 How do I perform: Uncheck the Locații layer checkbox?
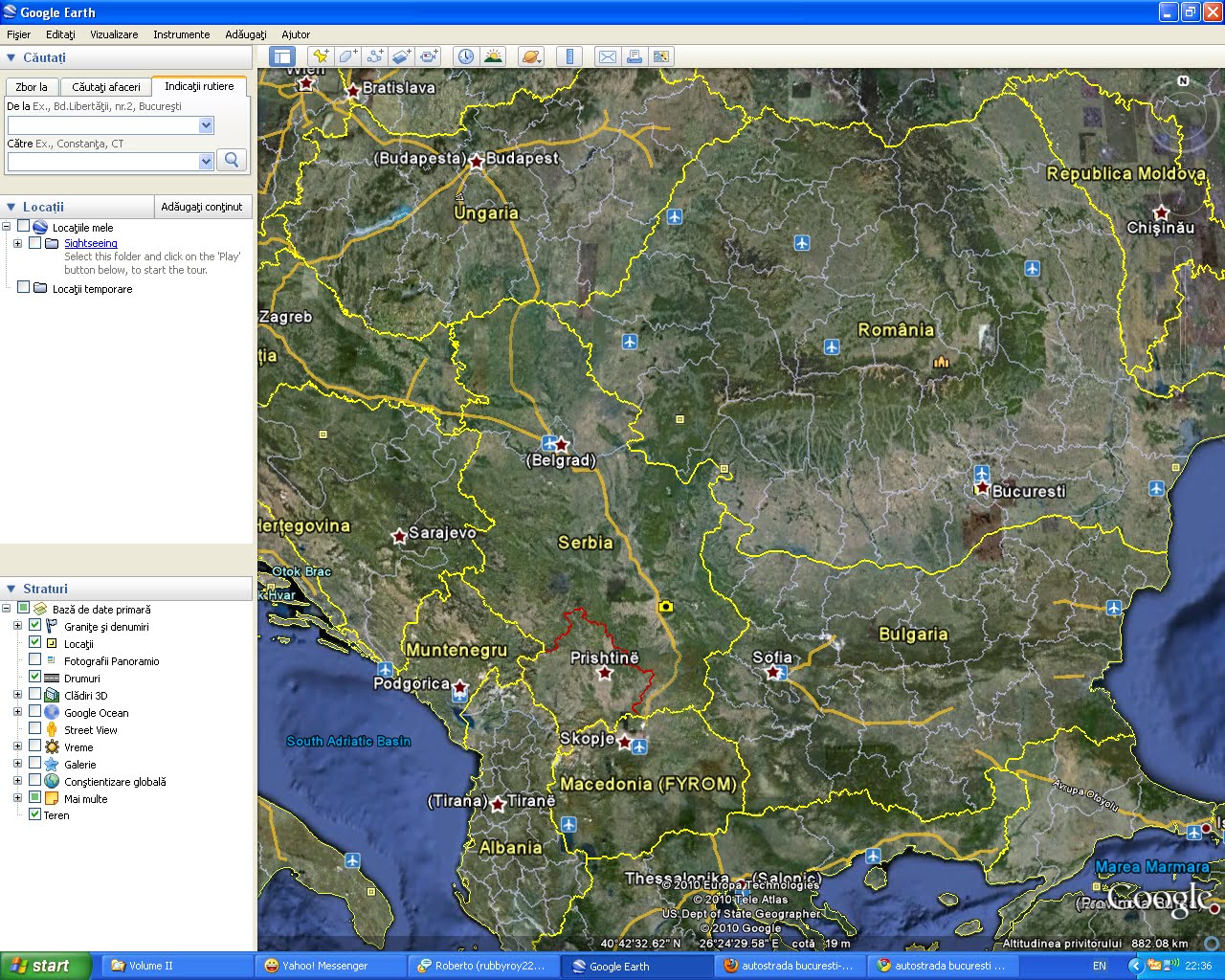coord(35,642)
